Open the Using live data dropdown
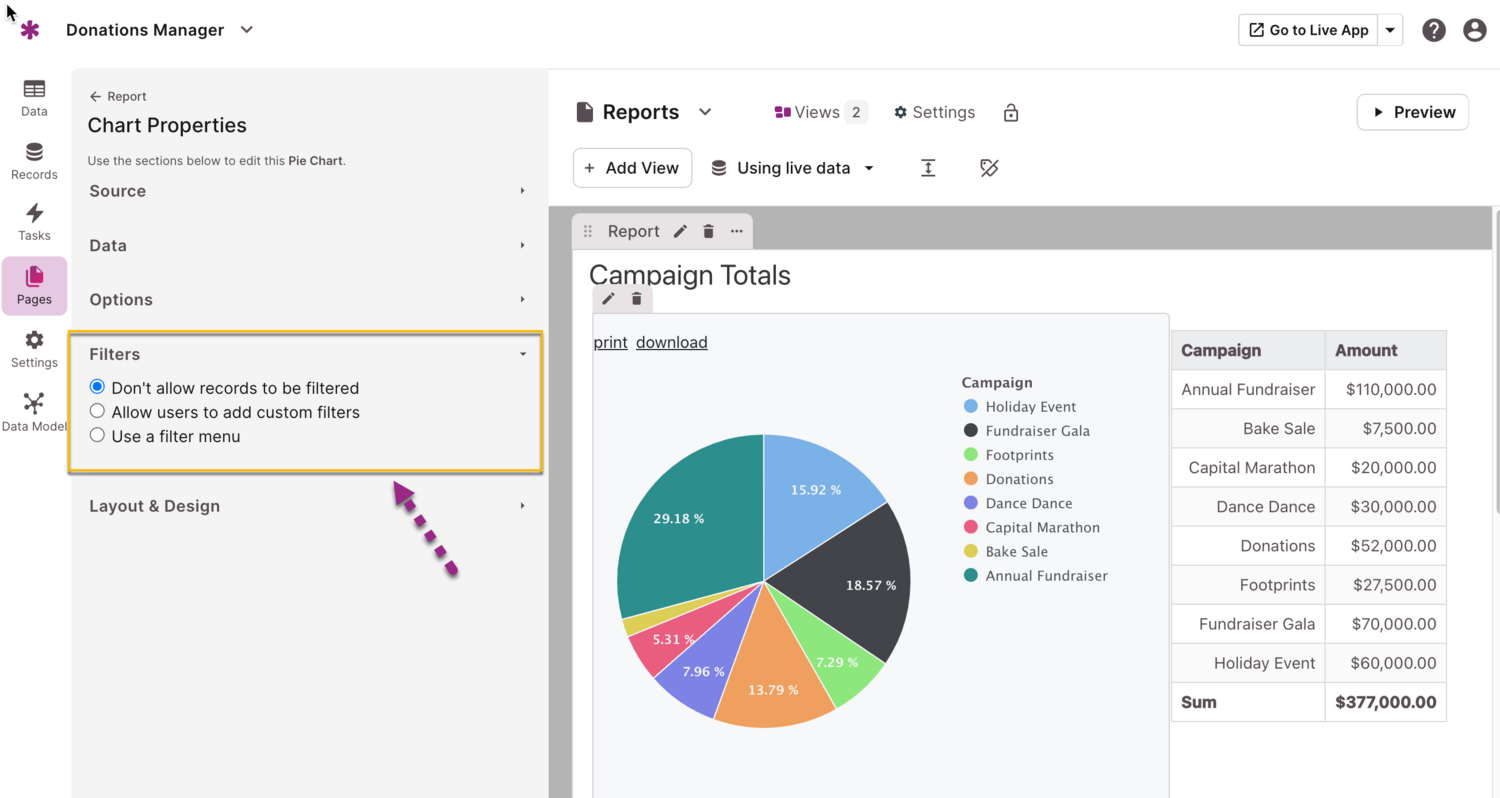The image size is (1500, 798). pyautogui.click(x=794, y=168)
